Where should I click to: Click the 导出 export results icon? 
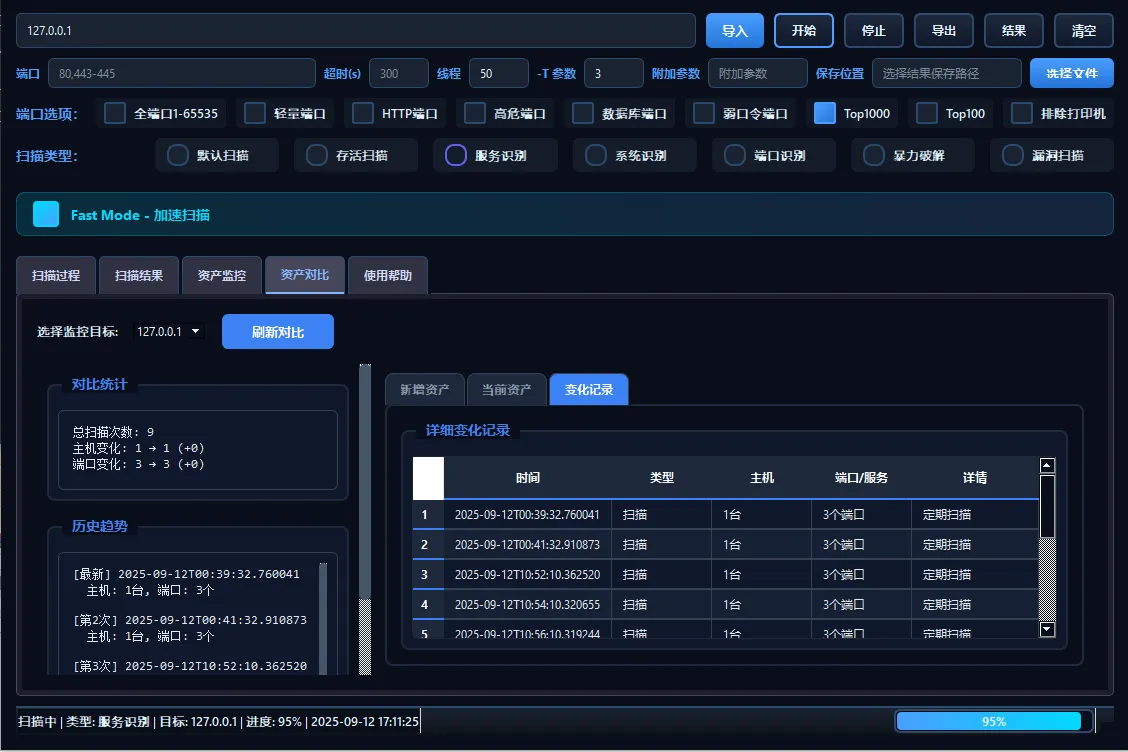(x=943, y=30)
